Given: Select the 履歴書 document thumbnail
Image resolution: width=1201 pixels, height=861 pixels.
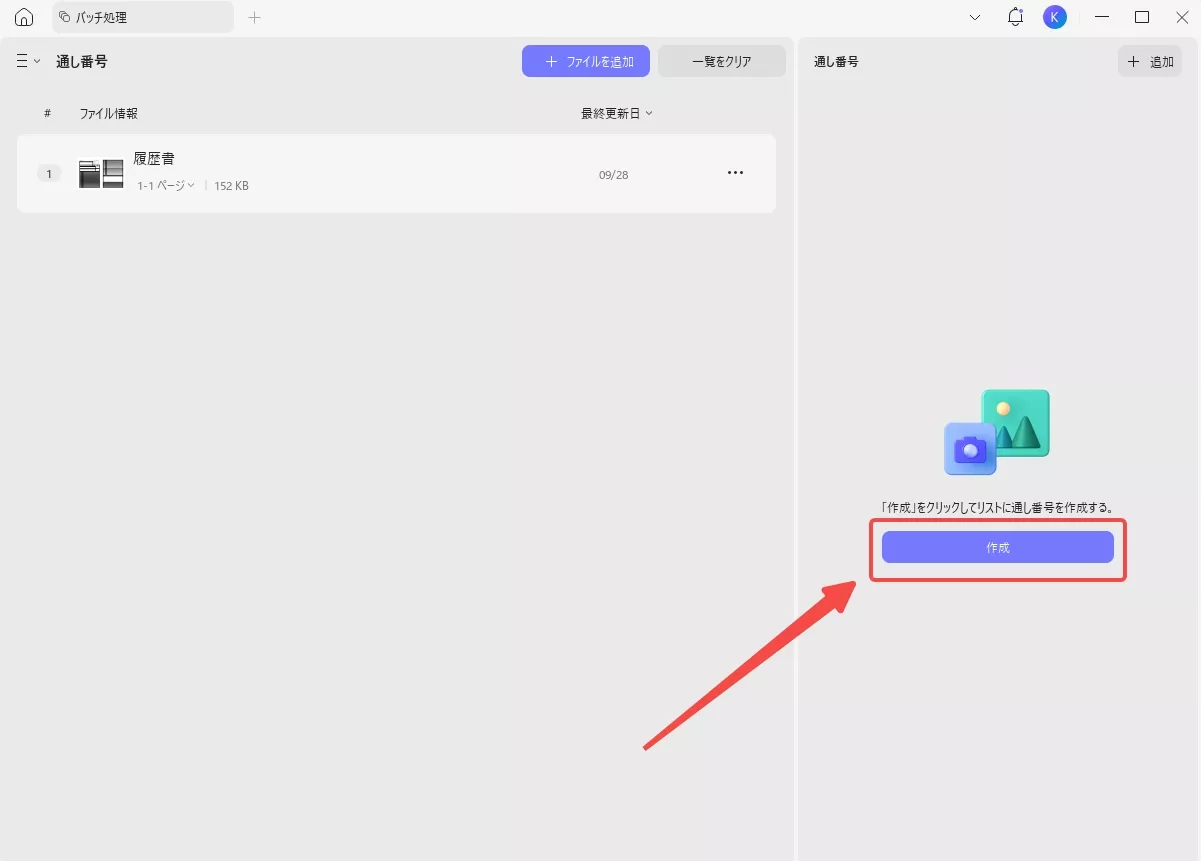Looking at the screenshot, I should (x=100, y=173).
